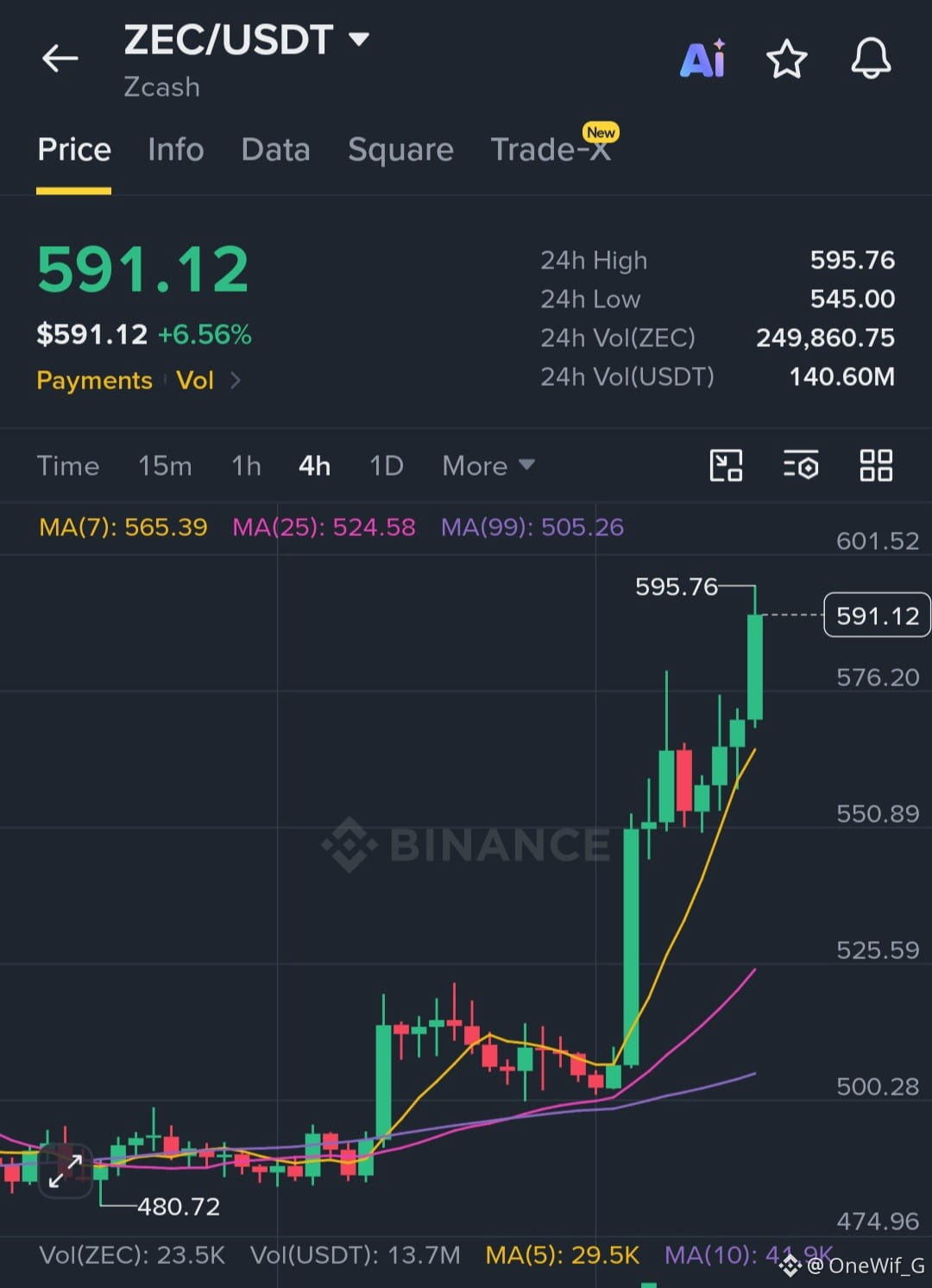The width and height of the screenshot is (932, 1288).
Task: Tap the 24h High value 595.76
Action: click(x=852, y=260)
